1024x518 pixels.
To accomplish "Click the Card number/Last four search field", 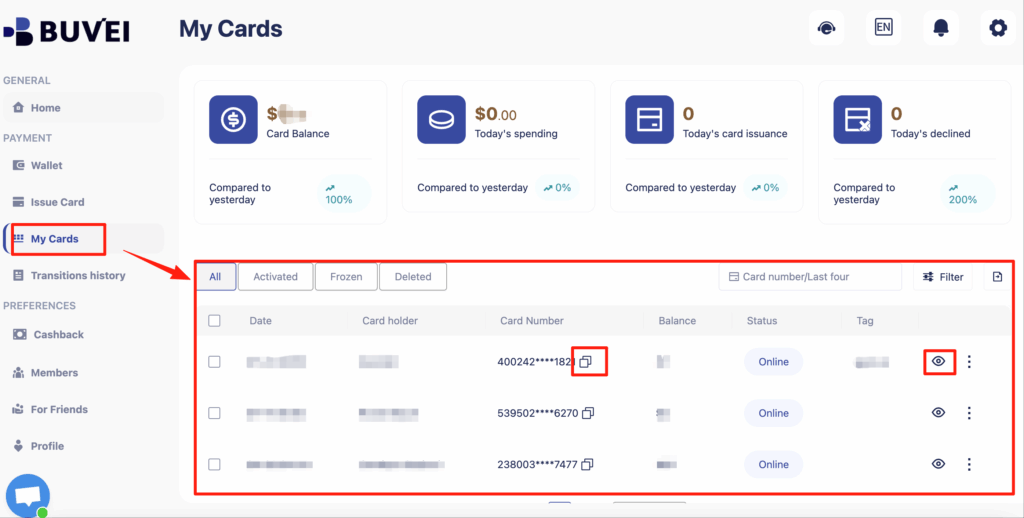I will tap(810, 277).
